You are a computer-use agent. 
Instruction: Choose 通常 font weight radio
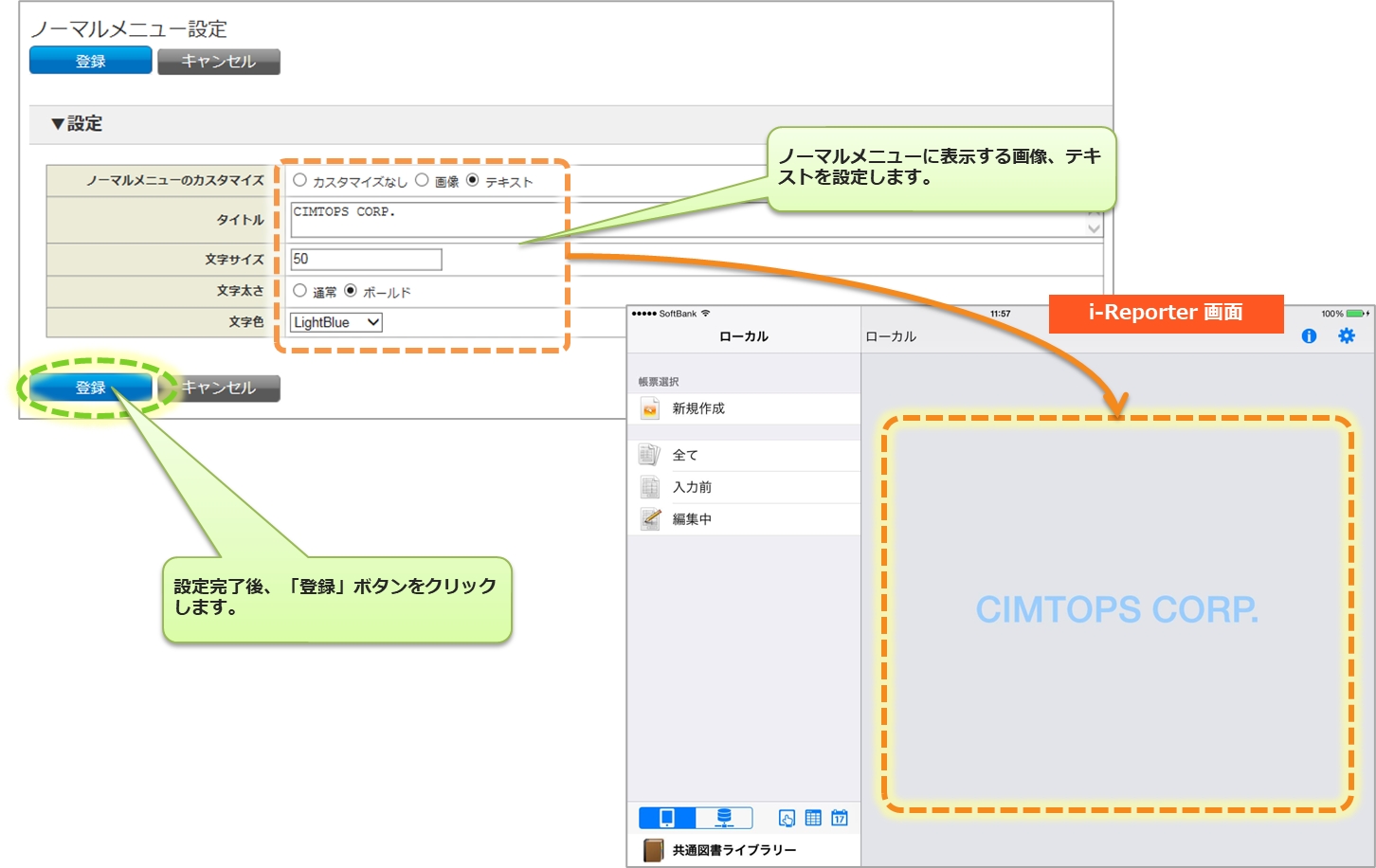(x=299, y=291)
